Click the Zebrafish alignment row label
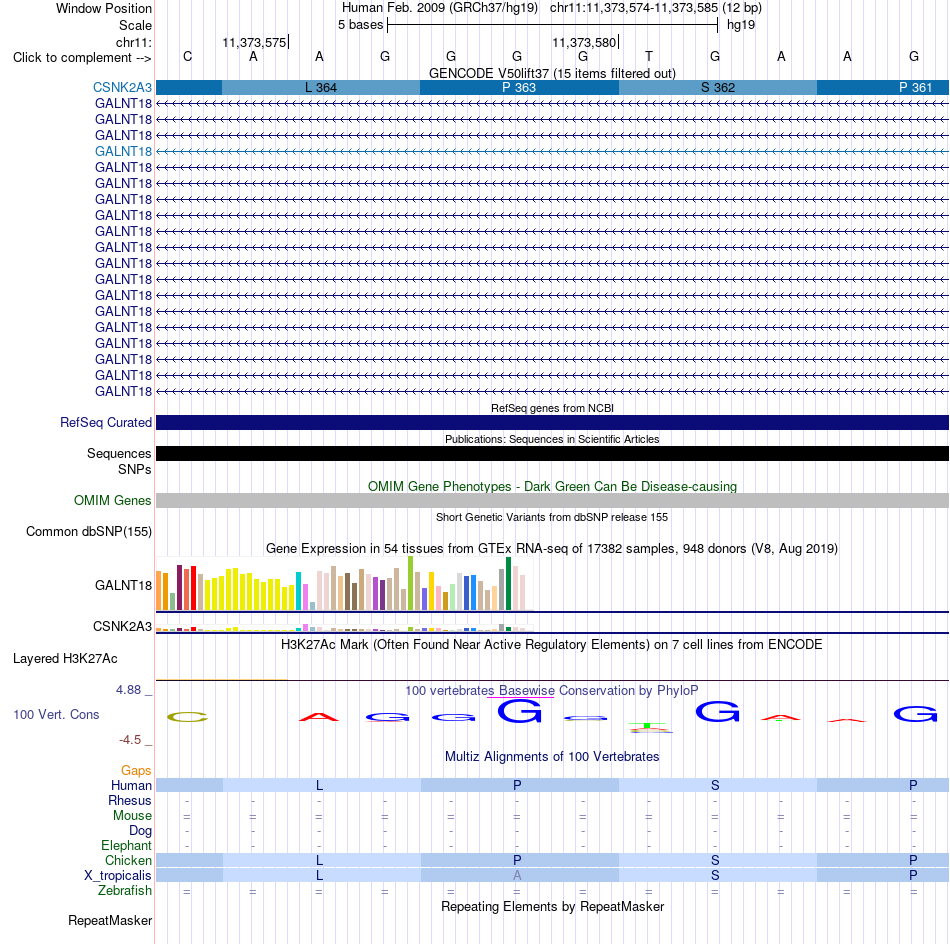 pos(125,891)
